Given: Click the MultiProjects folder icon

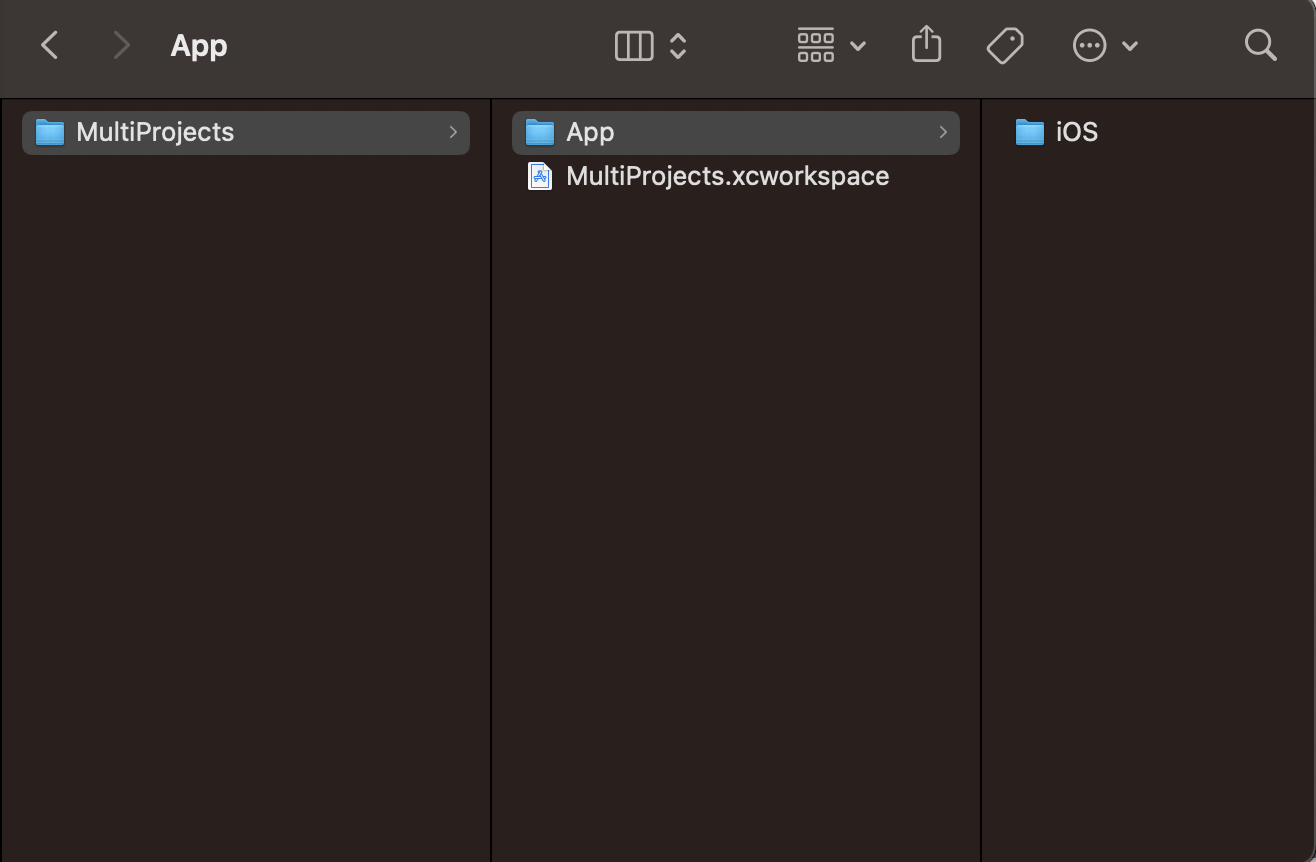Looking at the screenshot, I should (50, 132).
